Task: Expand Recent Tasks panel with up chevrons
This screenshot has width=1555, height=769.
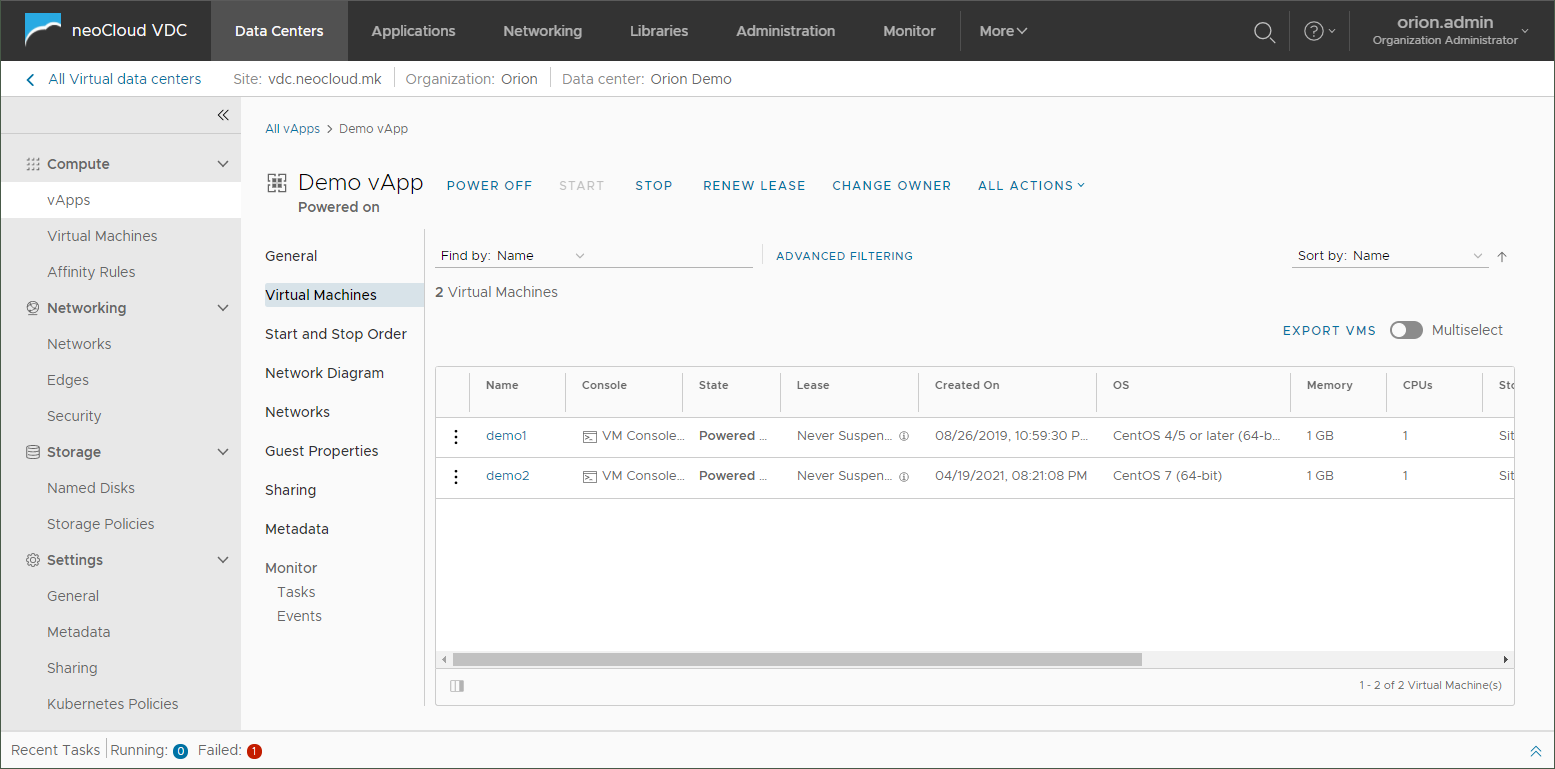Action: click(1536, 751)
